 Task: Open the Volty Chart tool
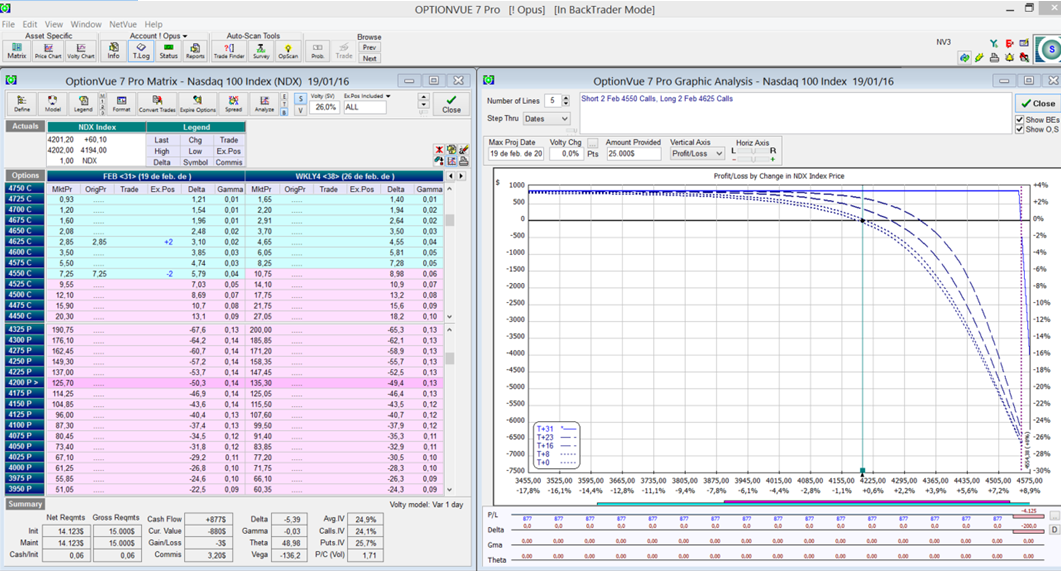coord(81,50)
